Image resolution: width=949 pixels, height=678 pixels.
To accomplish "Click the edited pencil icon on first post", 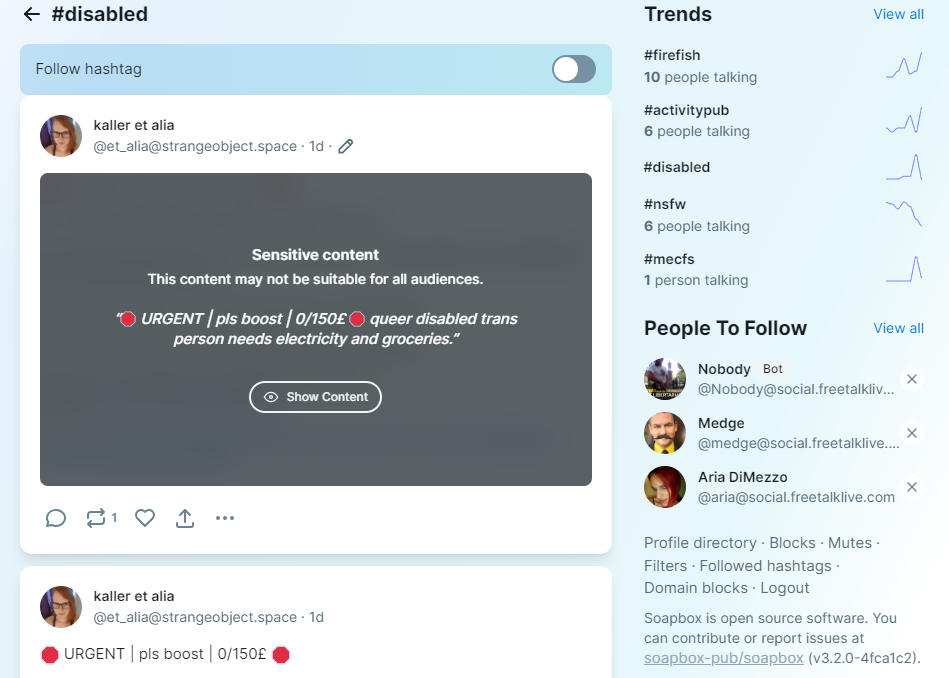I will 346,146.
